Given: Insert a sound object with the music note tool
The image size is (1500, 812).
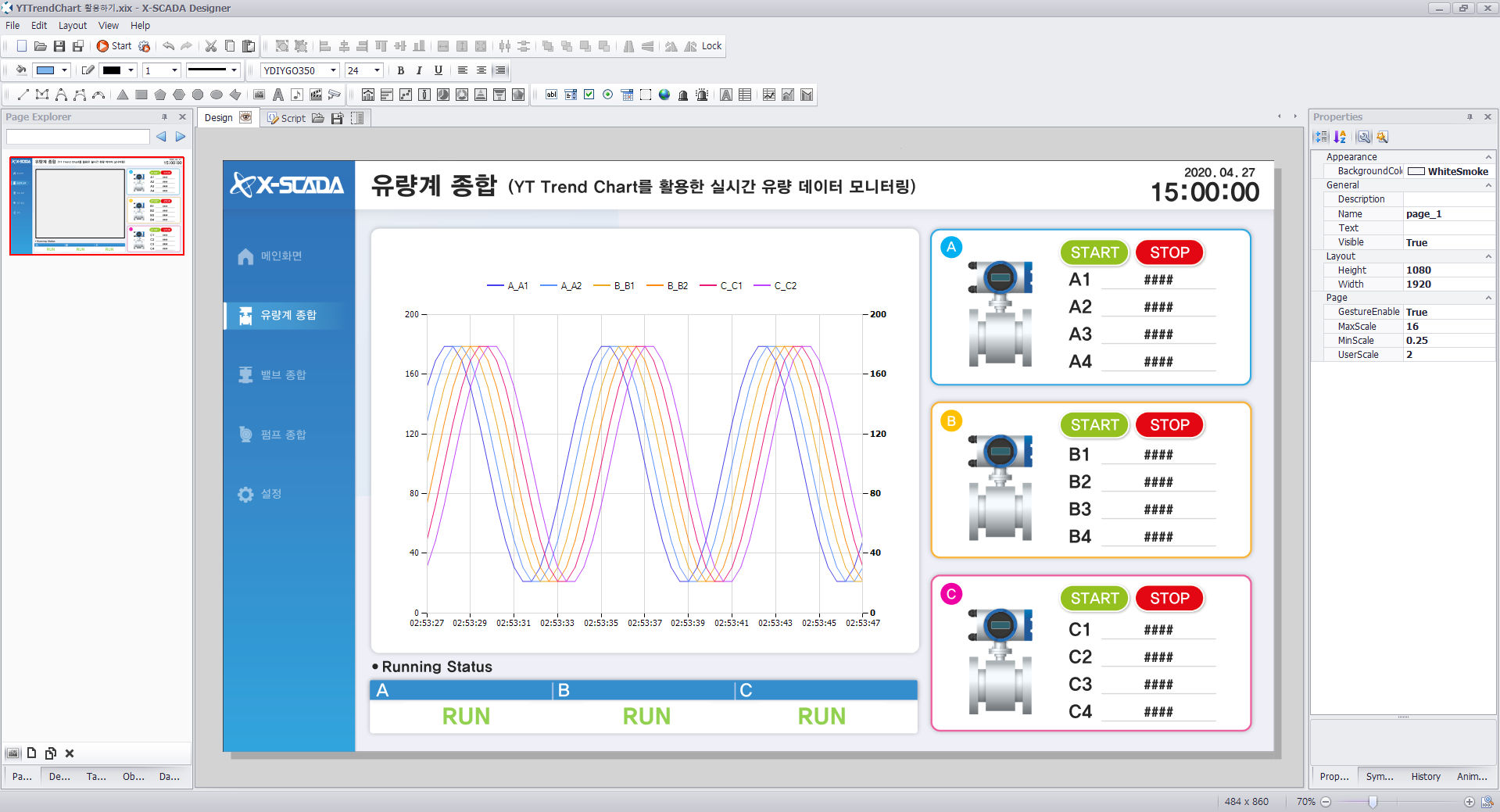Looking at the screenshot, I should pos(297,95).
